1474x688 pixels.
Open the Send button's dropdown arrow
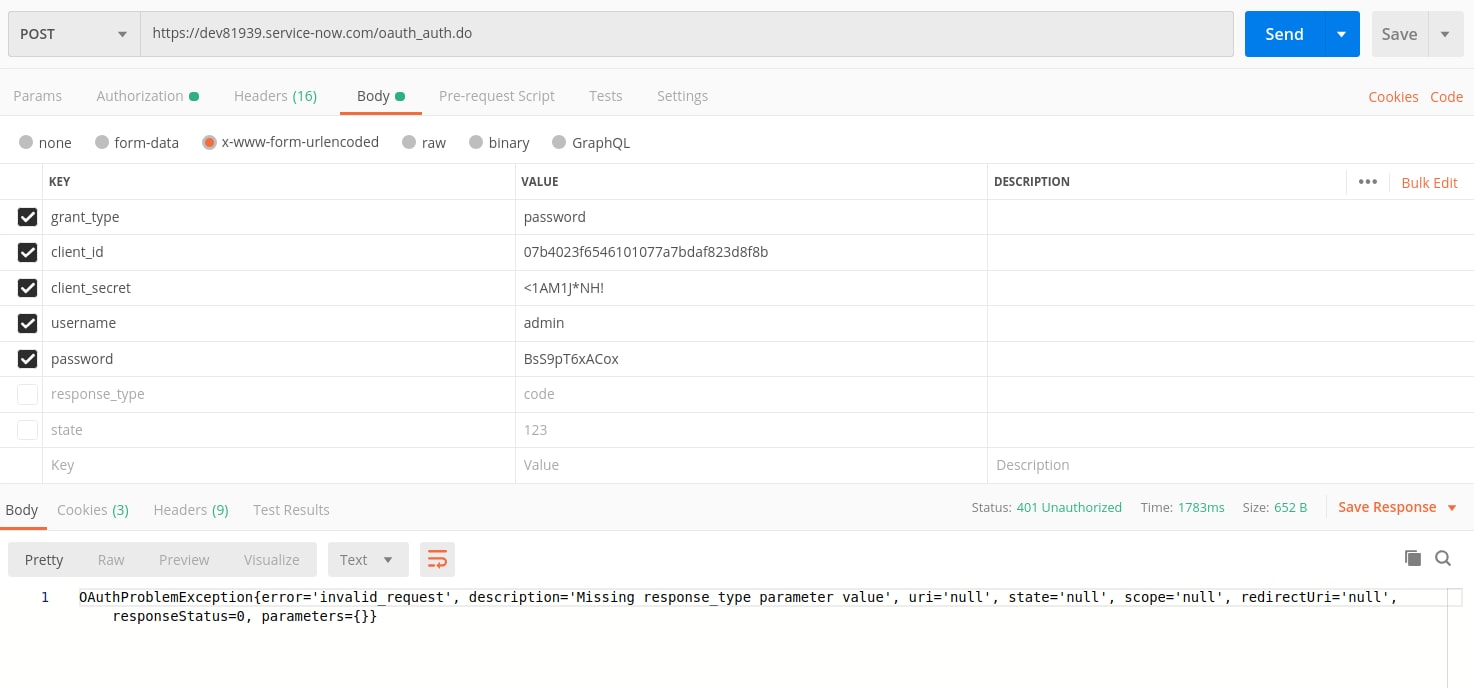tap(1340, 33)
